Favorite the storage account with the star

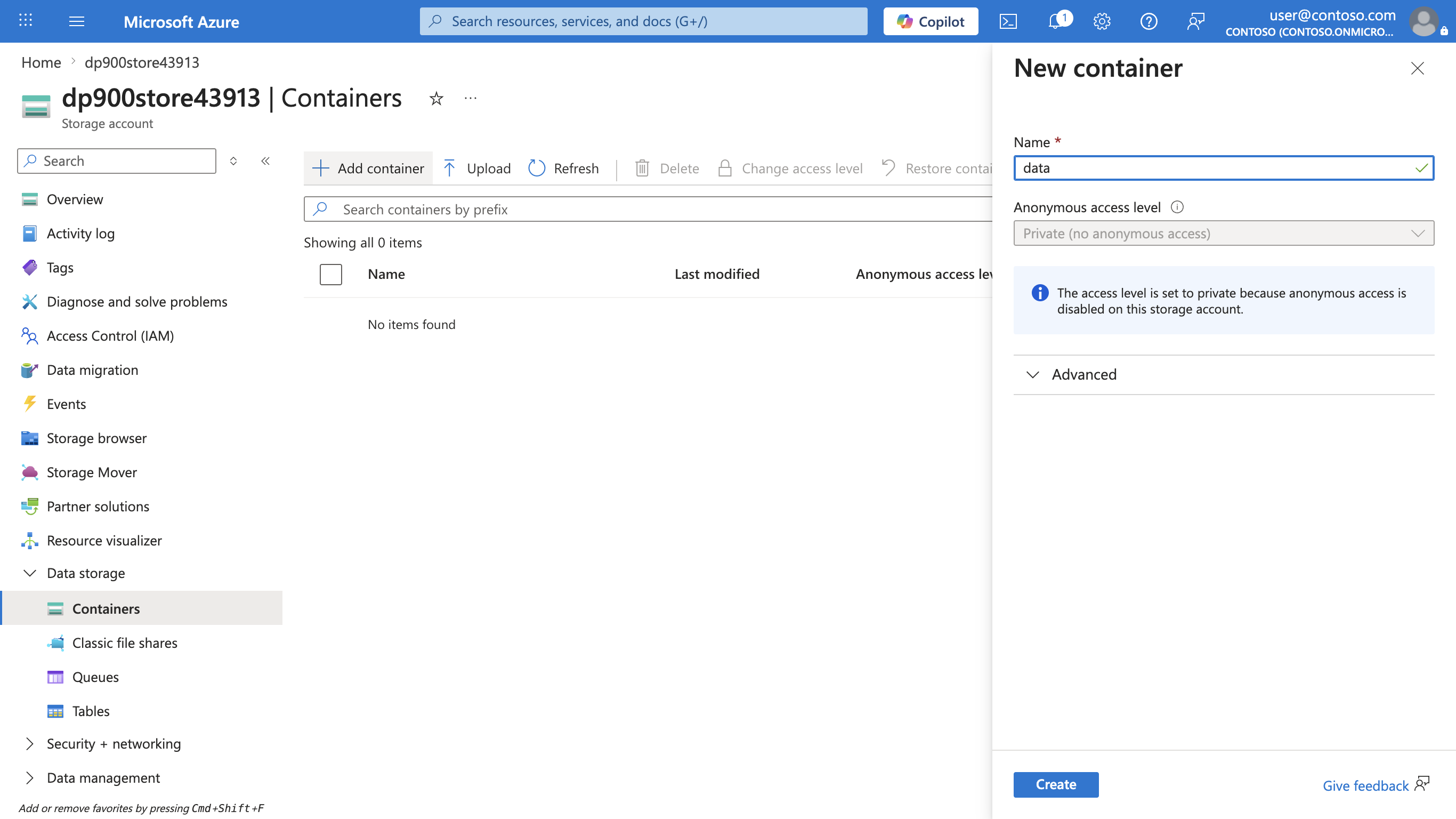coord(436,99)
